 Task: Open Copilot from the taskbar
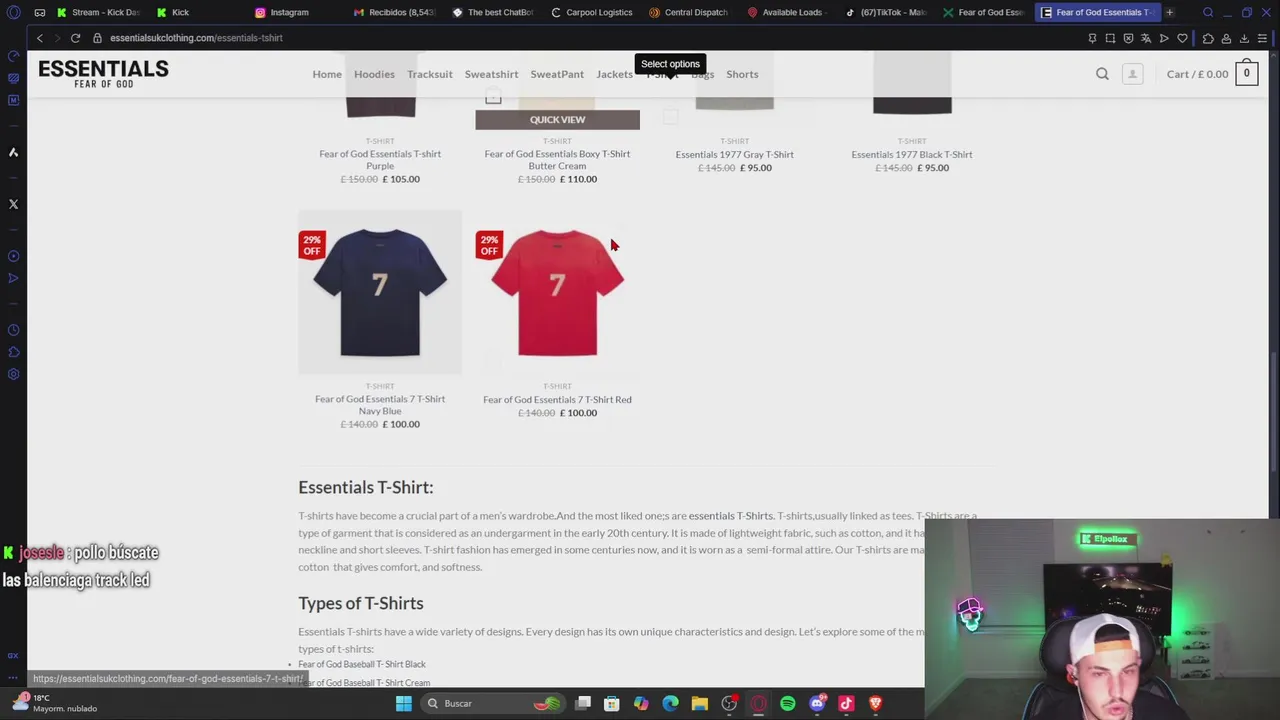(641, 703)
